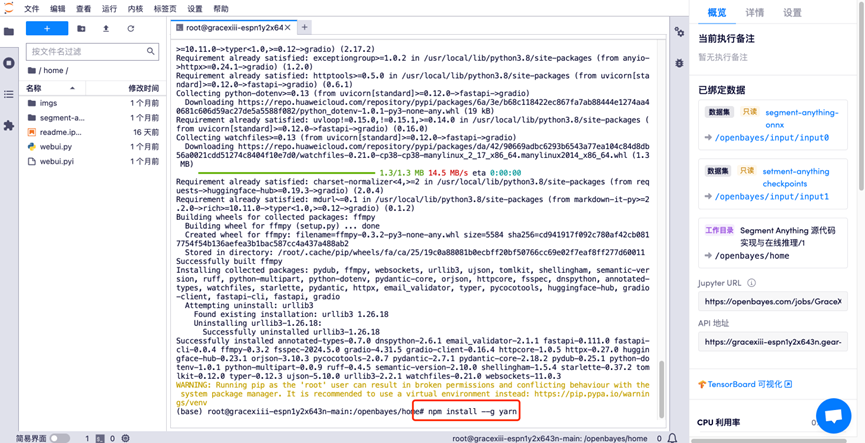Click the search magnifier in file filter
Screen dimensions: 865x443
pos(151,51)
